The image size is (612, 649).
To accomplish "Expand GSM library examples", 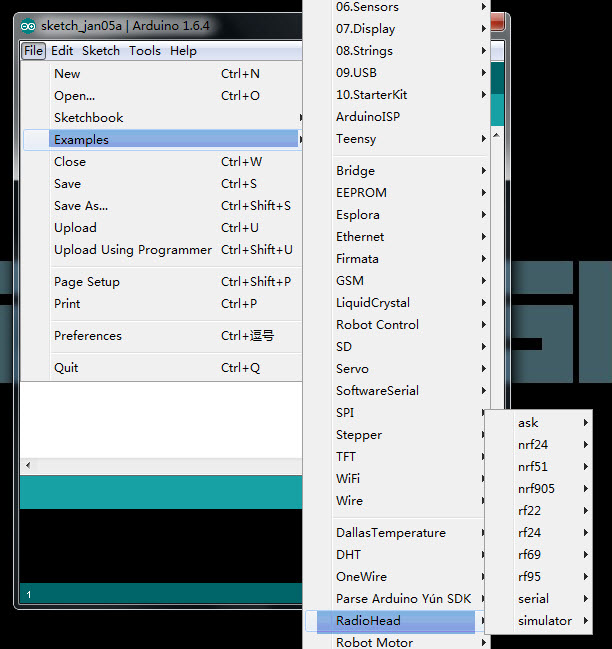I will (397, 281).
